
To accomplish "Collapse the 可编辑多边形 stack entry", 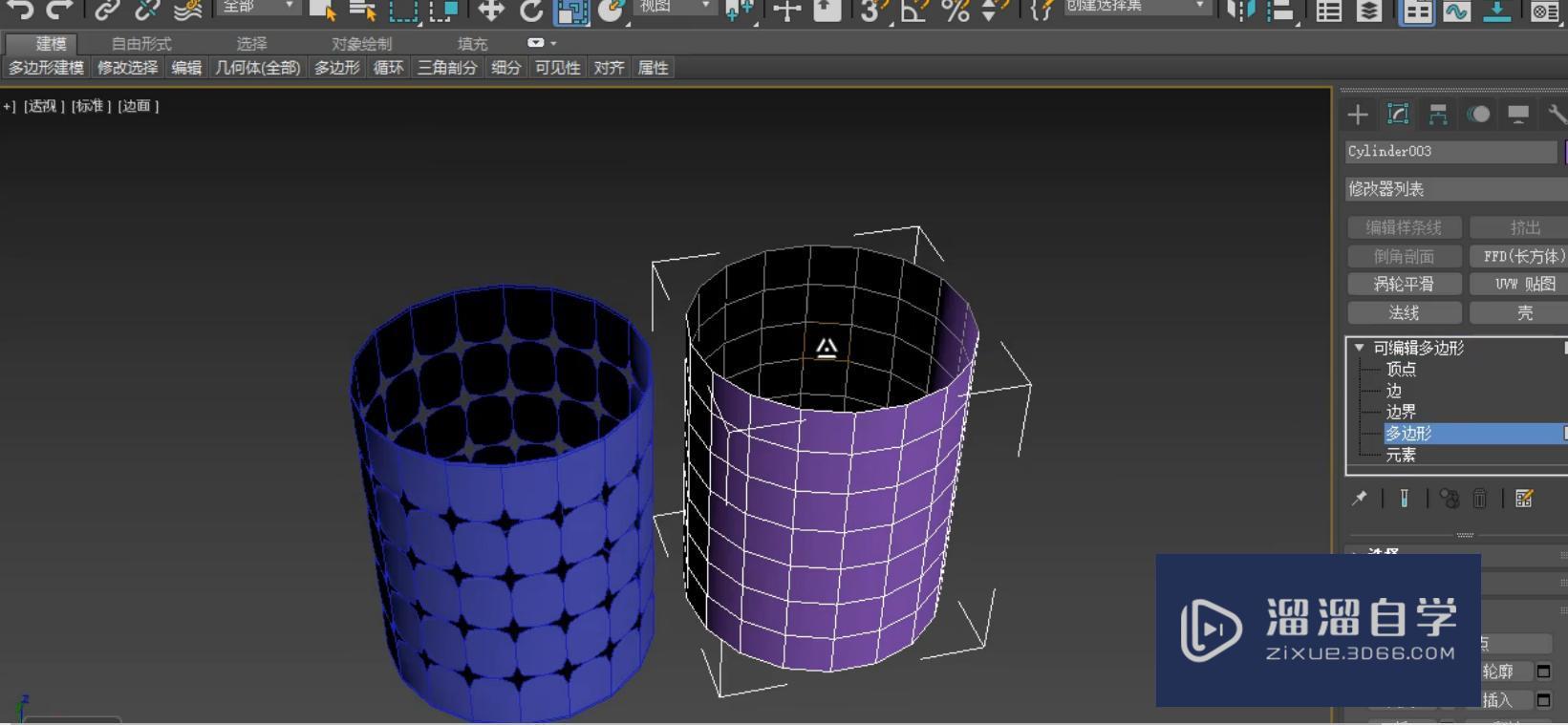I will (1359, 348).
